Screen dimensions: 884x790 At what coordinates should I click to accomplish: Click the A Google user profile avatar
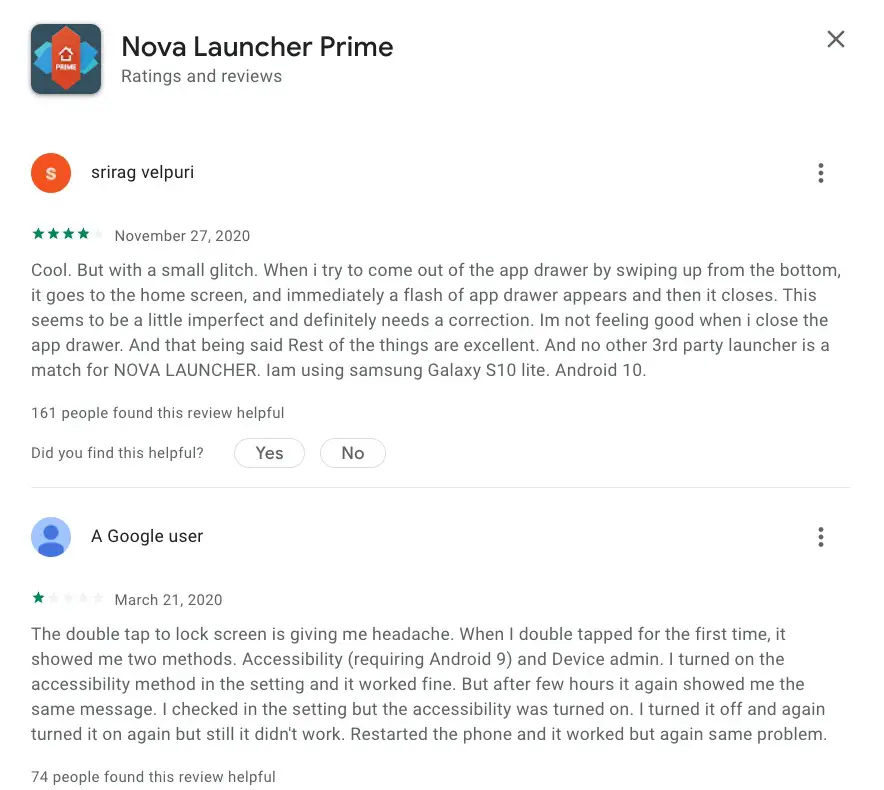coord(51,537)
